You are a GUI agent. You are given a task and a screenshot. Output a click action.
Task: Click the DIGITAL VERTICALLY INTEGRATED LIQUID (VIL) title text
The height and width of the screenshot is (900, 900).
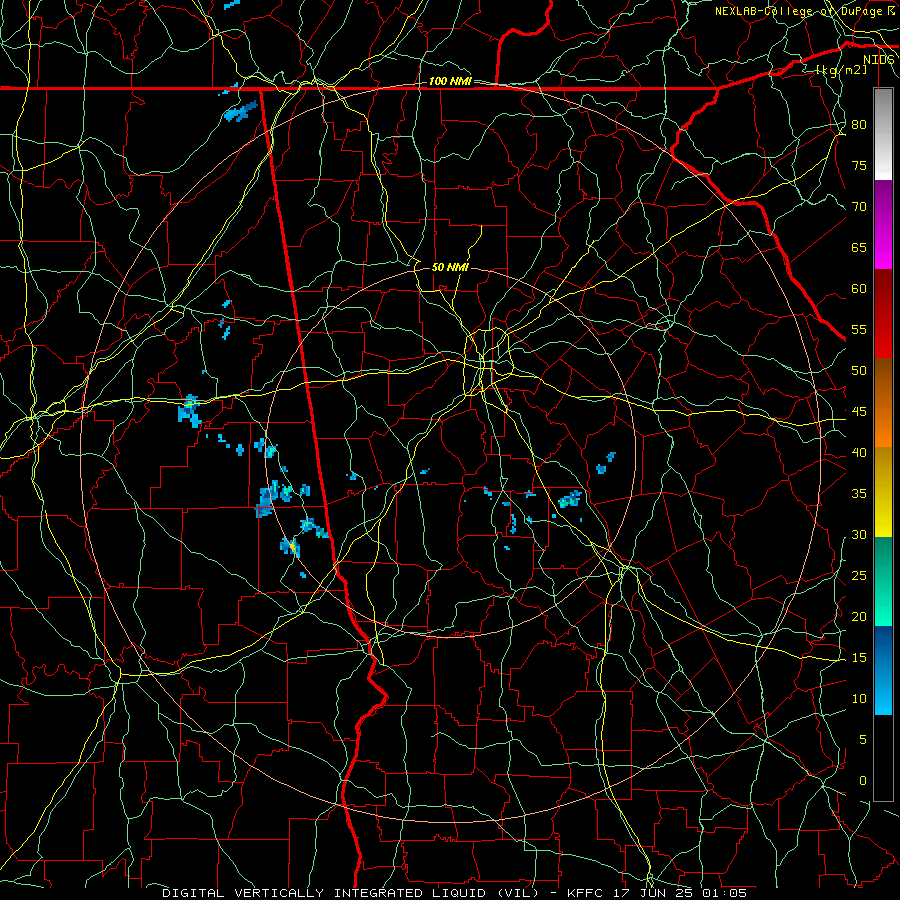pos(350,893)
